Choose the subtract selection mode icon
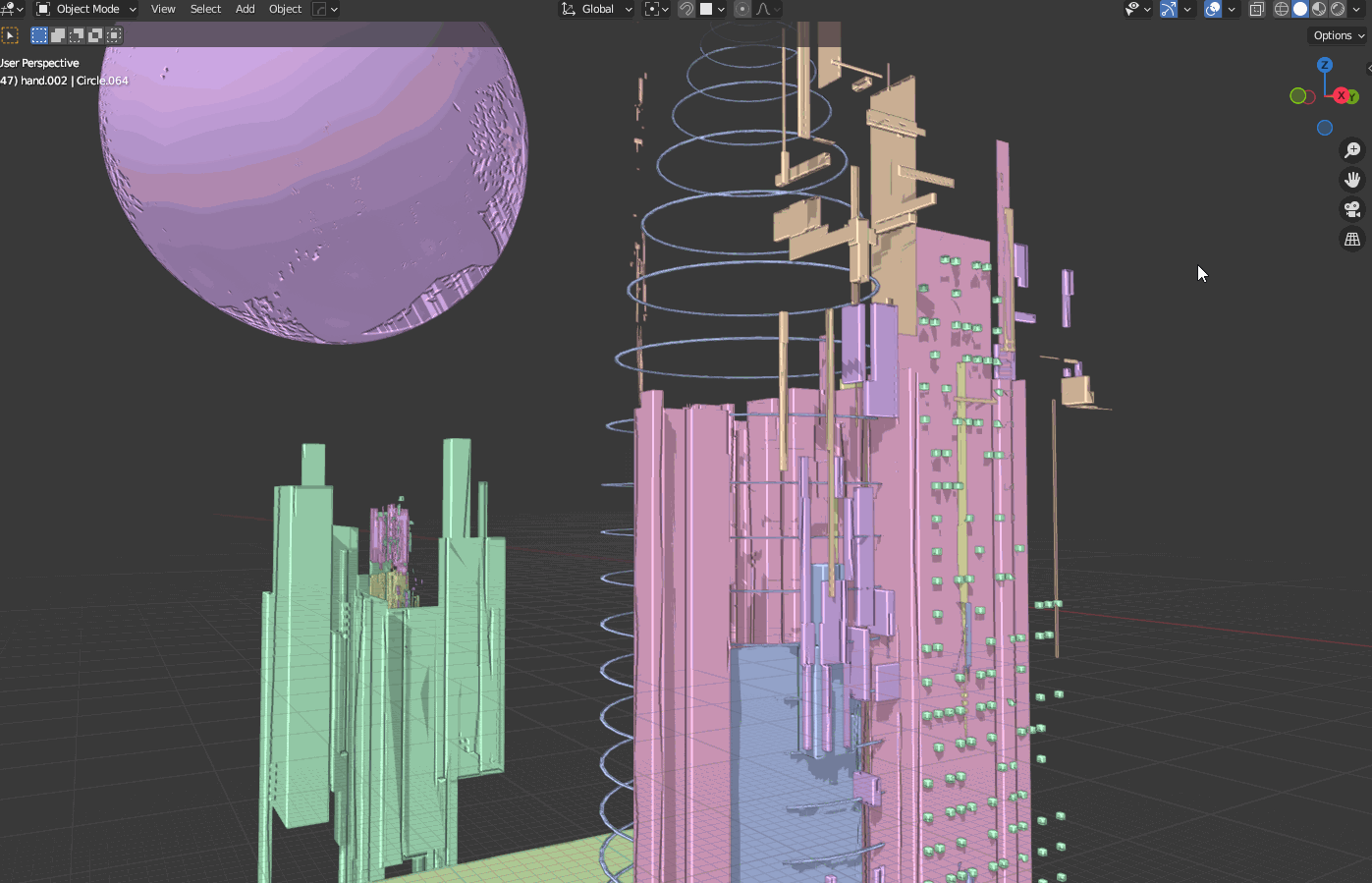The width and height of the screenshot is (1372, 883). point(77,35)
